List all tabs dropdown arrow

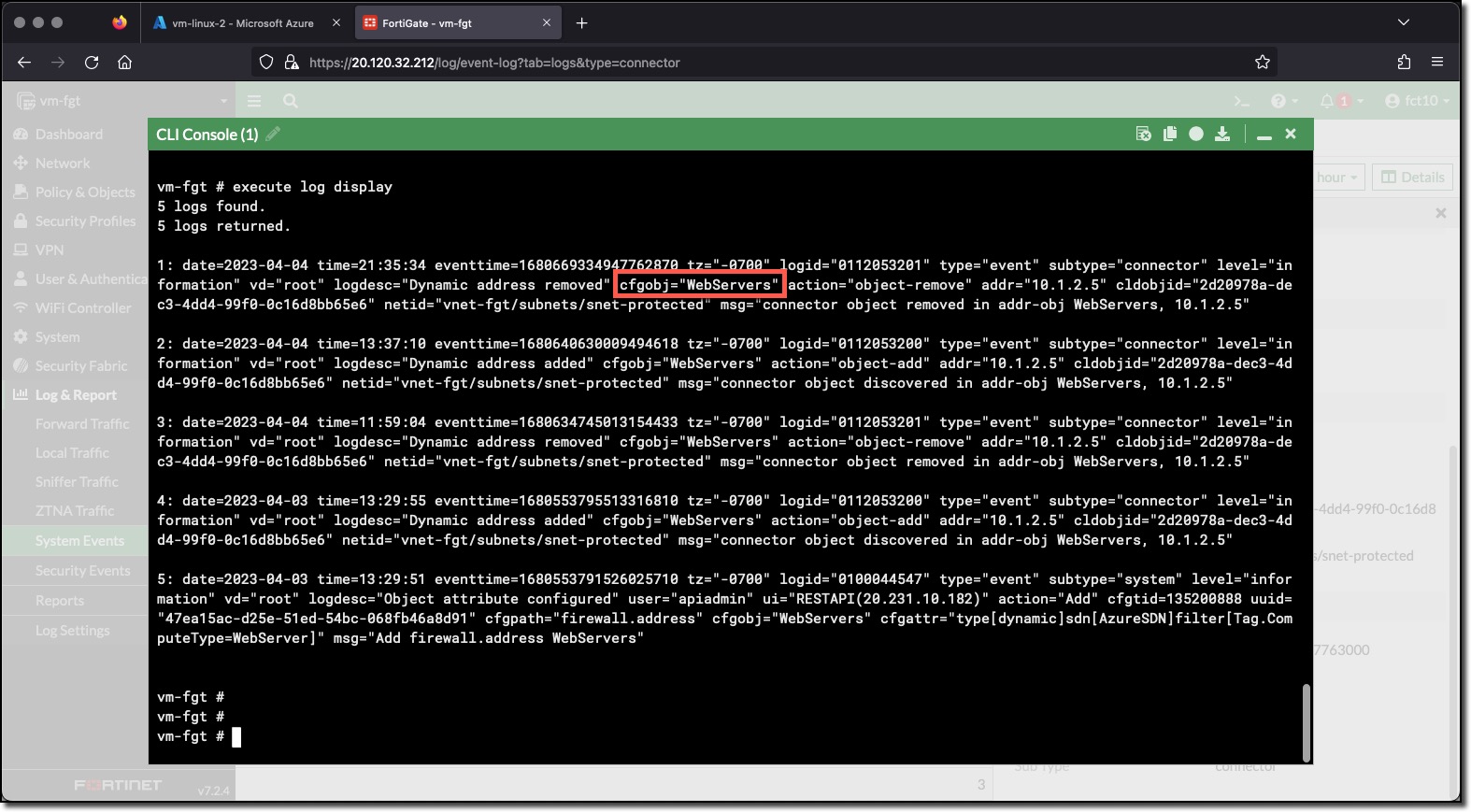1404,22
